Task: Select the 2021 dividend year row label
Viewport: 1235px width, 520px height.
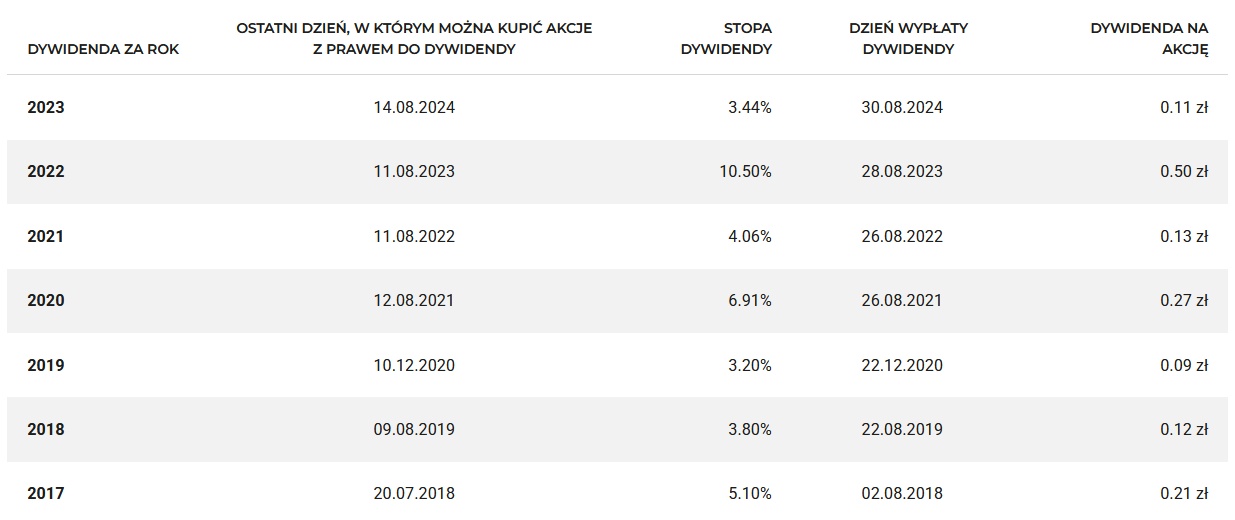Action: tap(46, 236)
